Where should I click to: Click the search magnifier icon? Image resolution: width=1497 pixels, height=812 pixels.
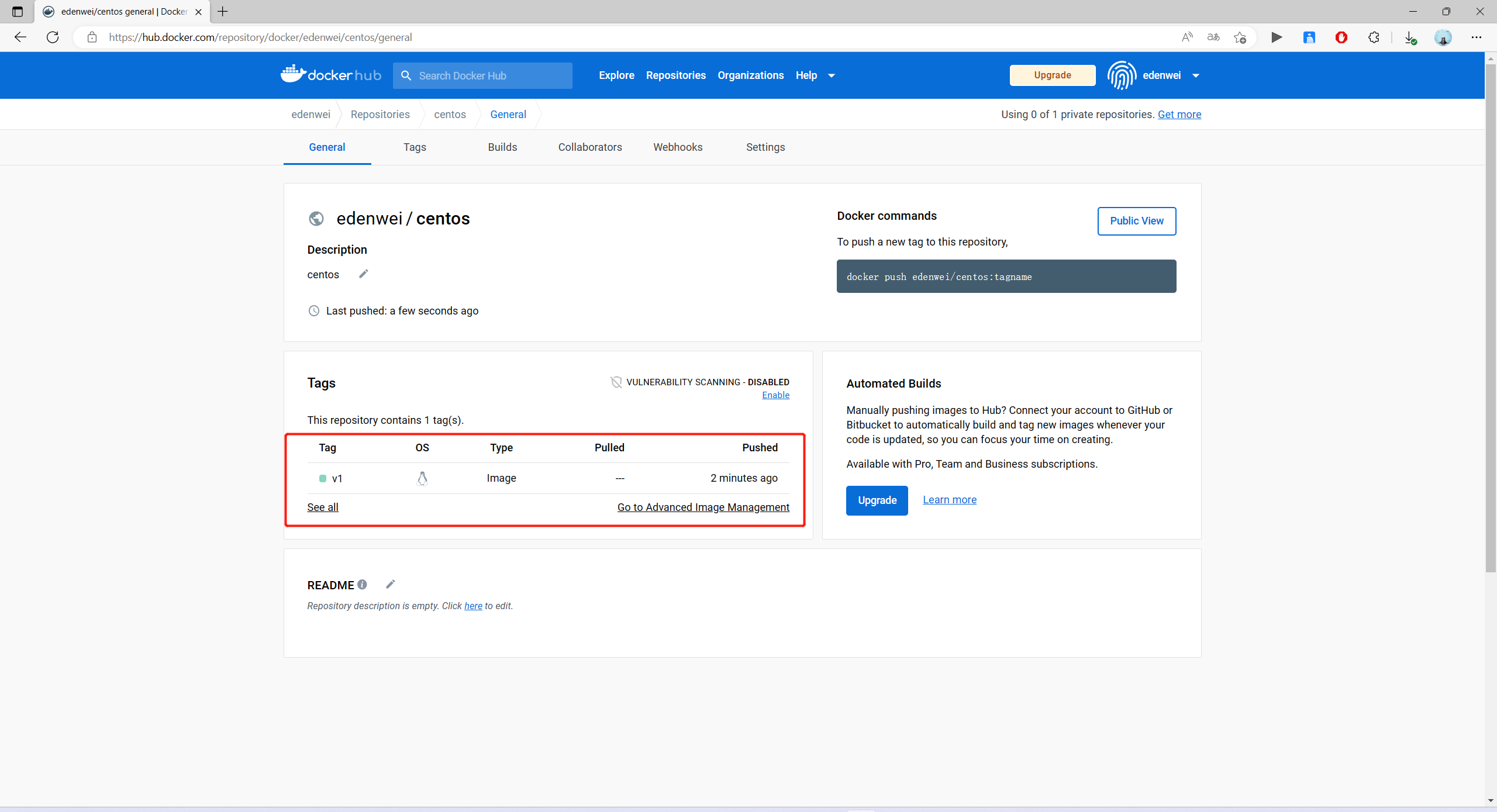(x=406, y=75)
